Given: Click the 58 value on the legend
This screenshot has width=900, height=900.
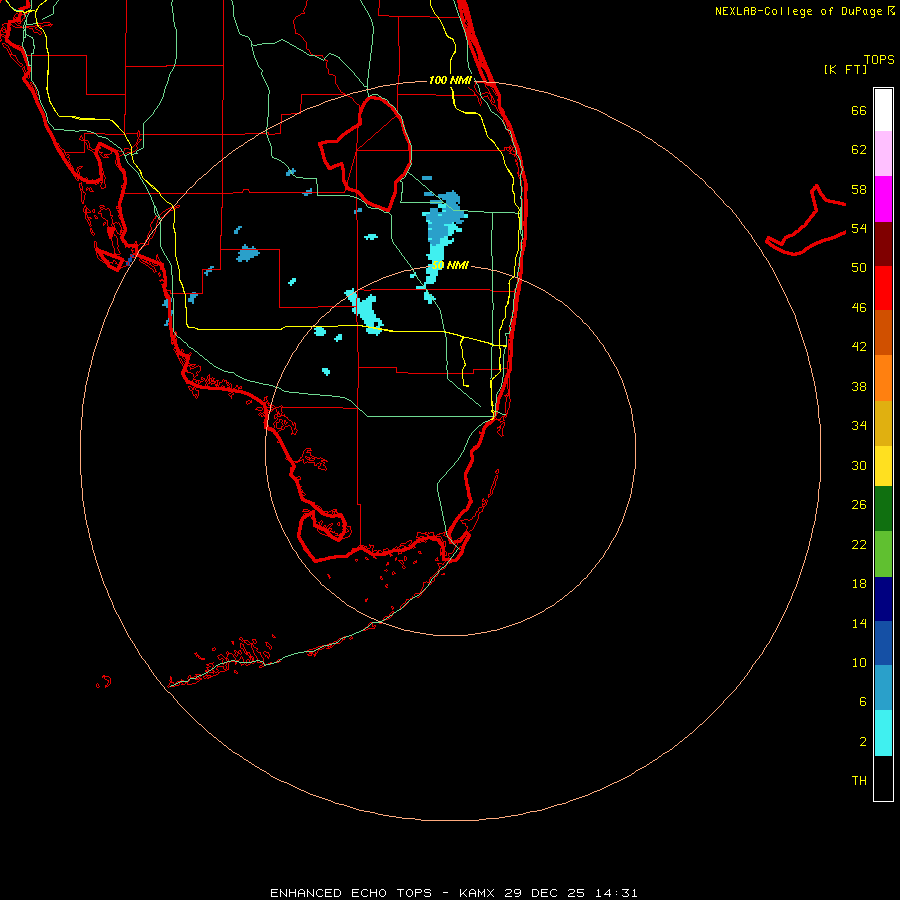Looking at the screenshot, I should [x=859, y=189].
